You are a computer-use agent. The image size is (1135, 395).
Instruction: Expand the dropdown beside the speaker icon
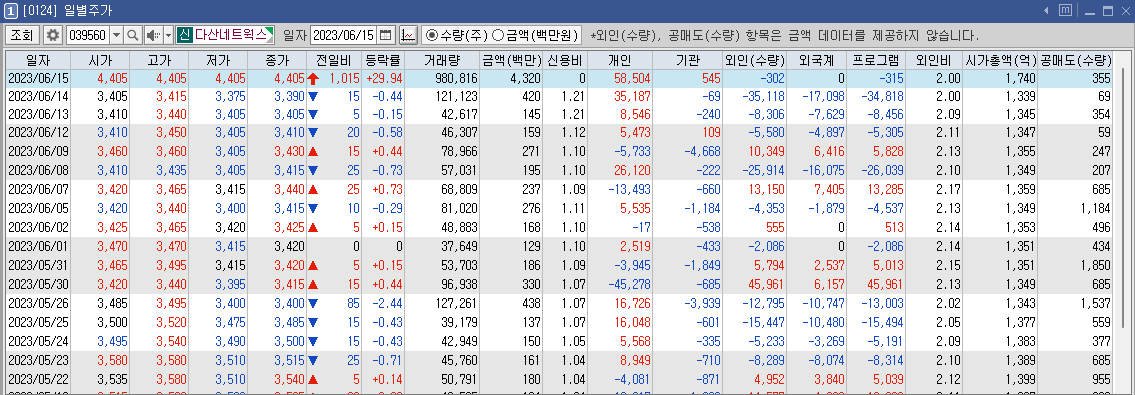[168, 35]
